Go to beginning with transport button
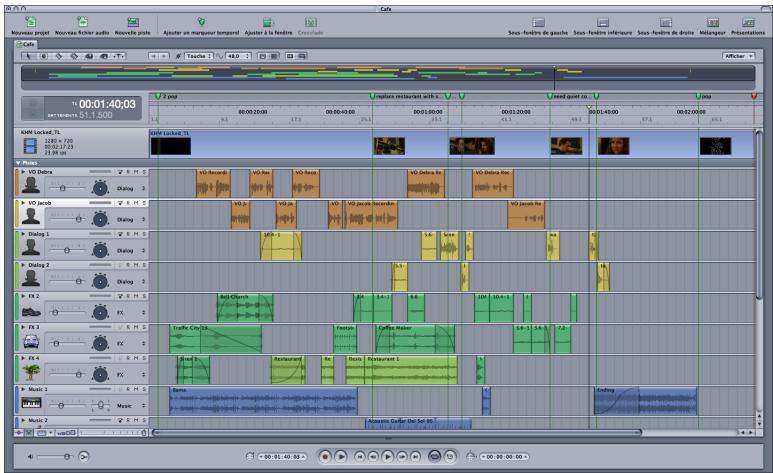The width and height of the screenshot is (773, 473). (359, 457)
